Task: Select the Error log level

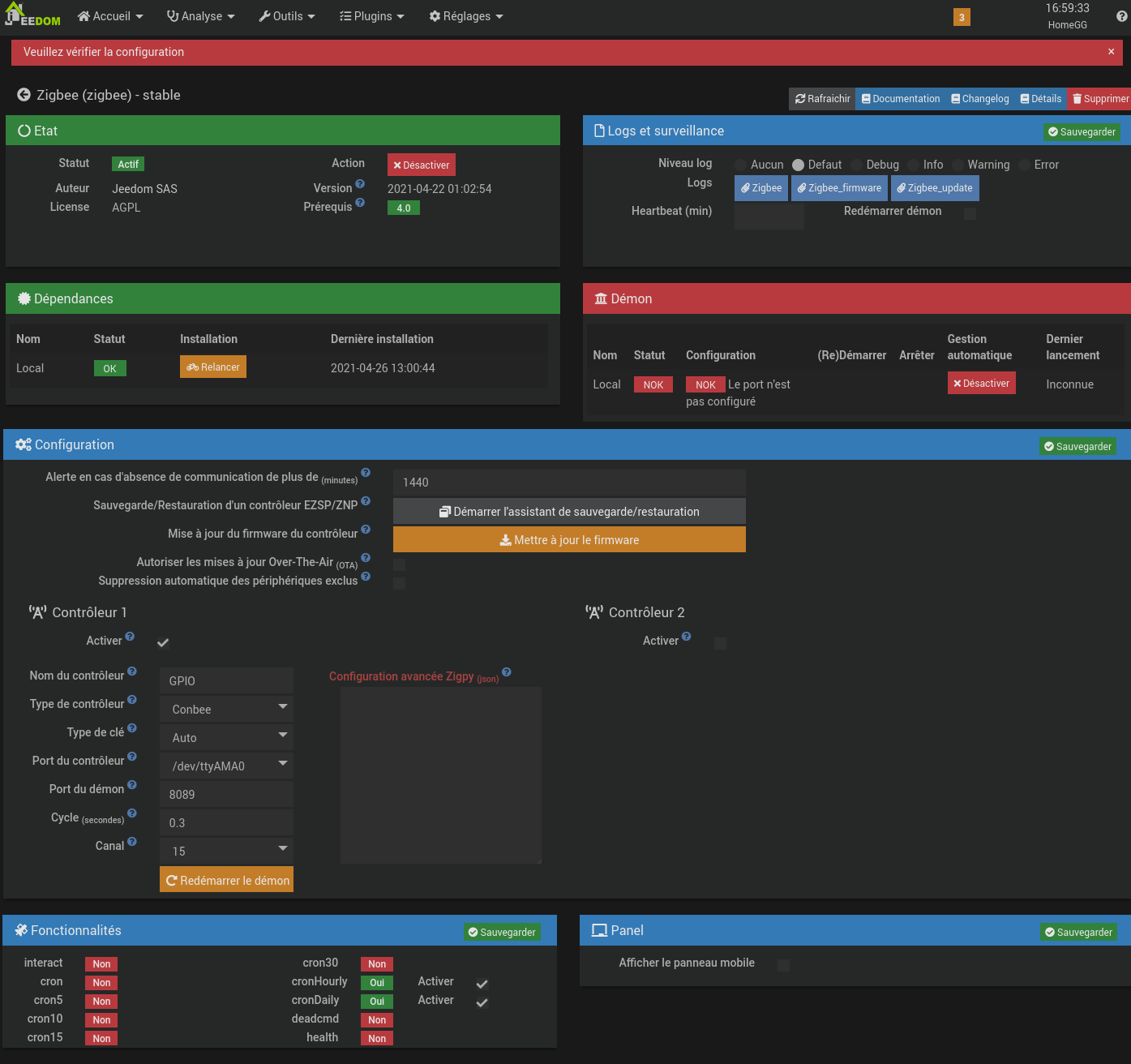Action: point(1024,165)
